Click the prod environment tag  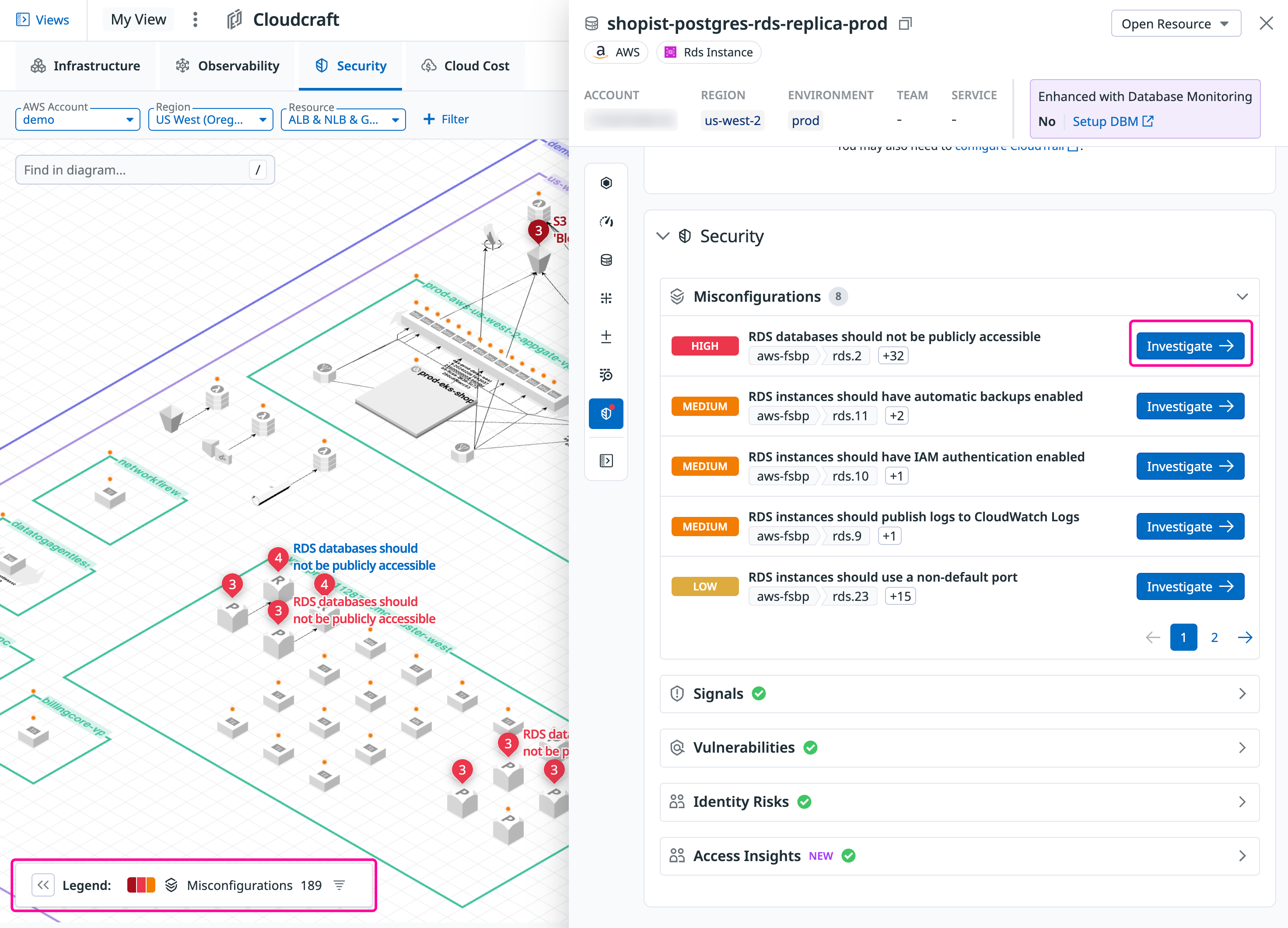[x=805, y=121]
